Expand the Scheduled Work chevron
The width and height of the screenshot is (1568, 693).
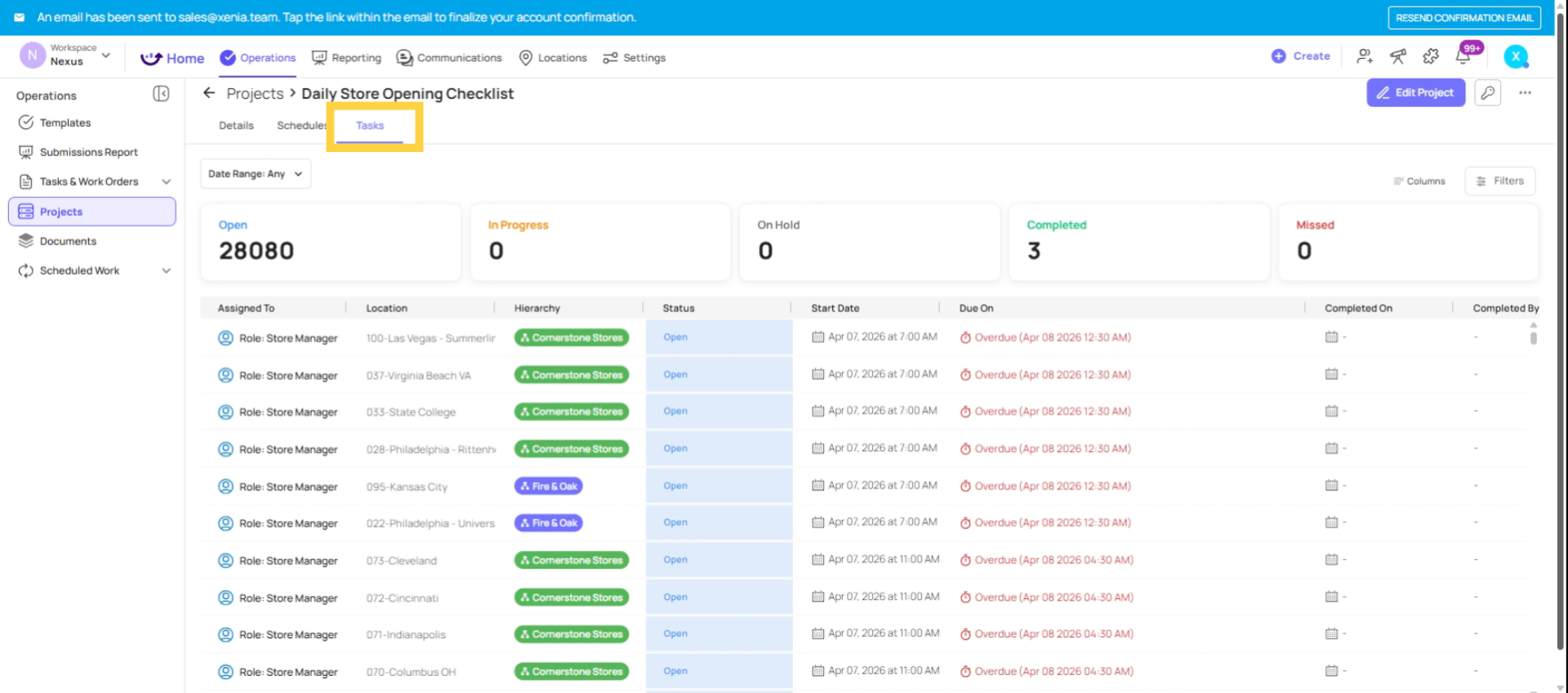point(167,270)
